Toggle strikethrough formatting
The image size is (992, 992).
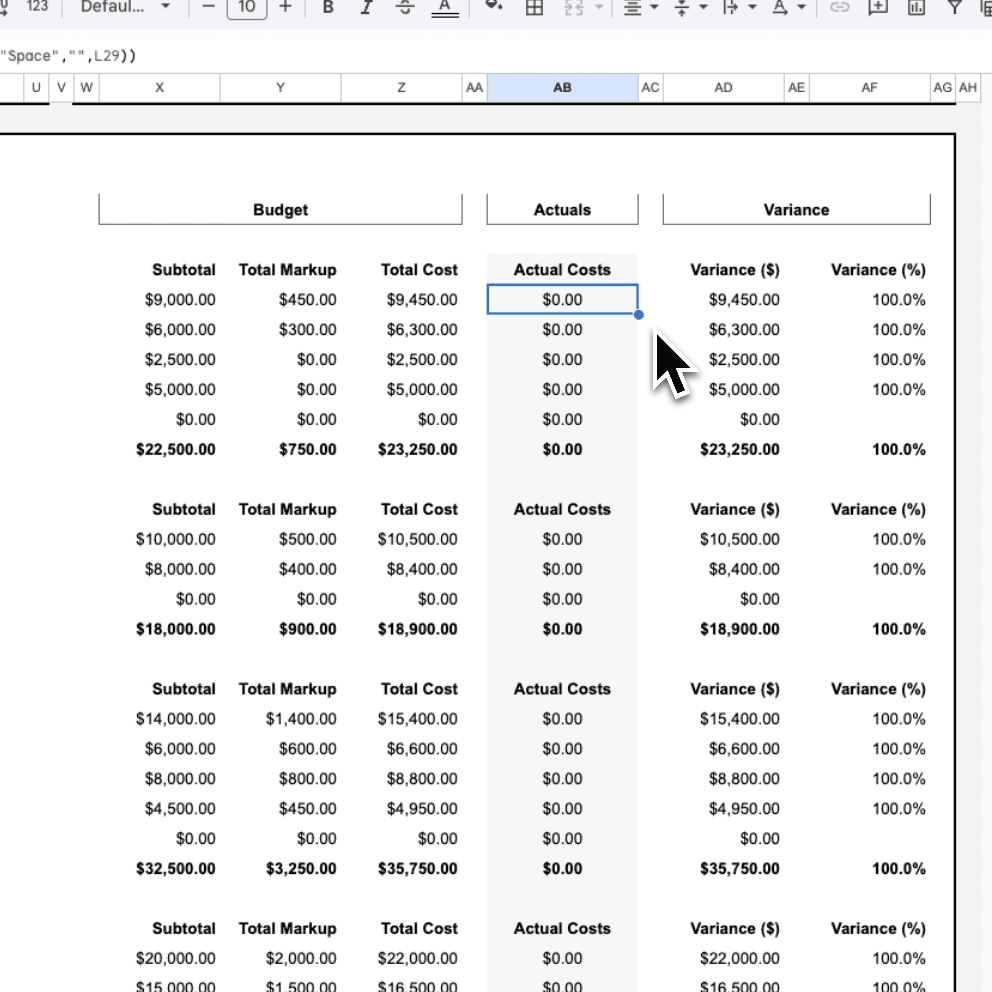[x=405, y=8]
